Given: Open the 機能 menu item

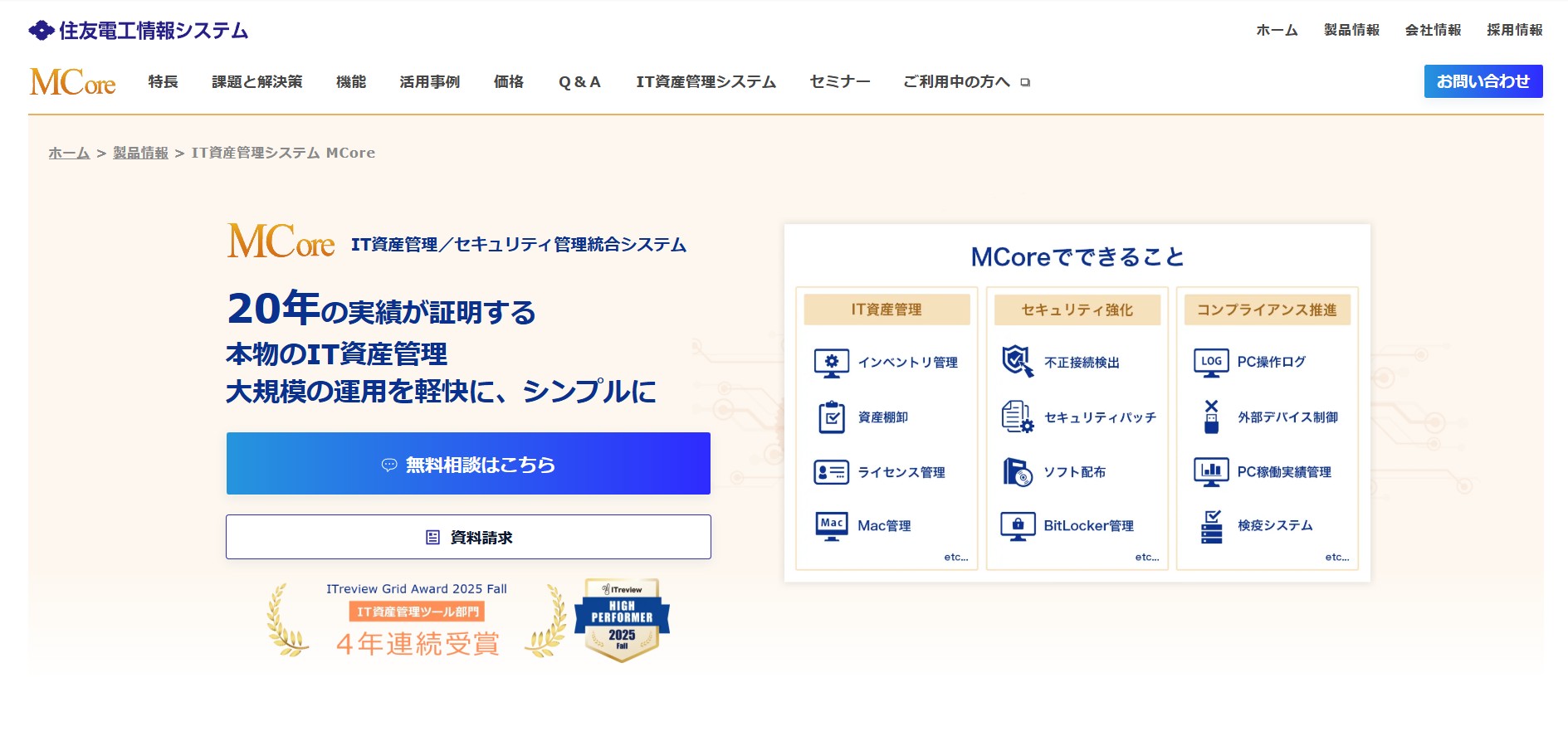Looking at the screenshot, I should pos(351,81).
